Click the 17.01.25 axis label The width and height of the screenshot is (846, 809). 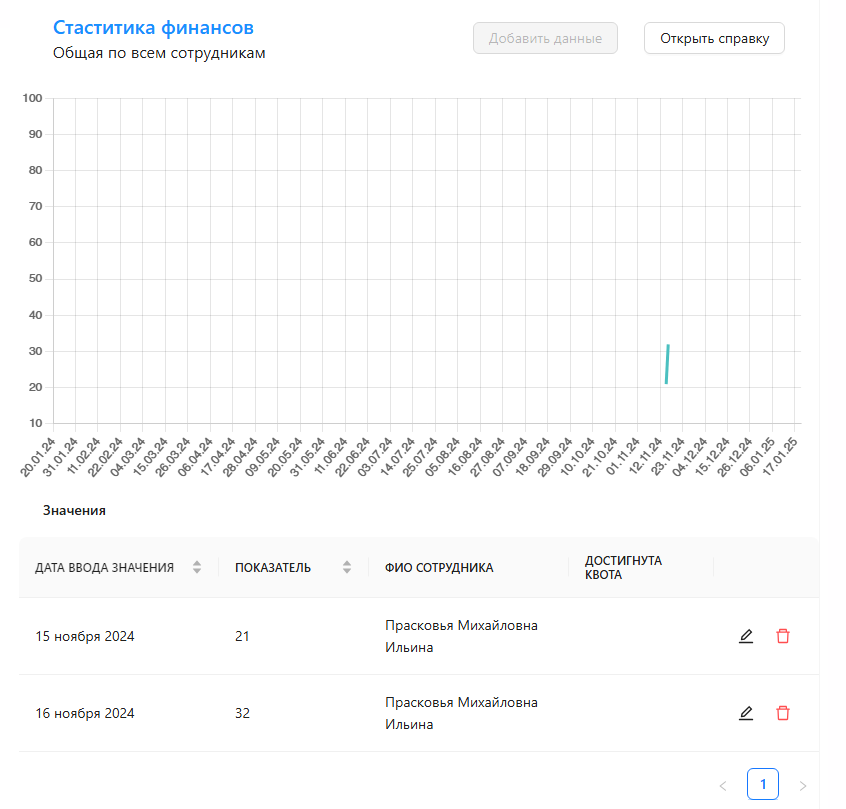click(780, 457)
